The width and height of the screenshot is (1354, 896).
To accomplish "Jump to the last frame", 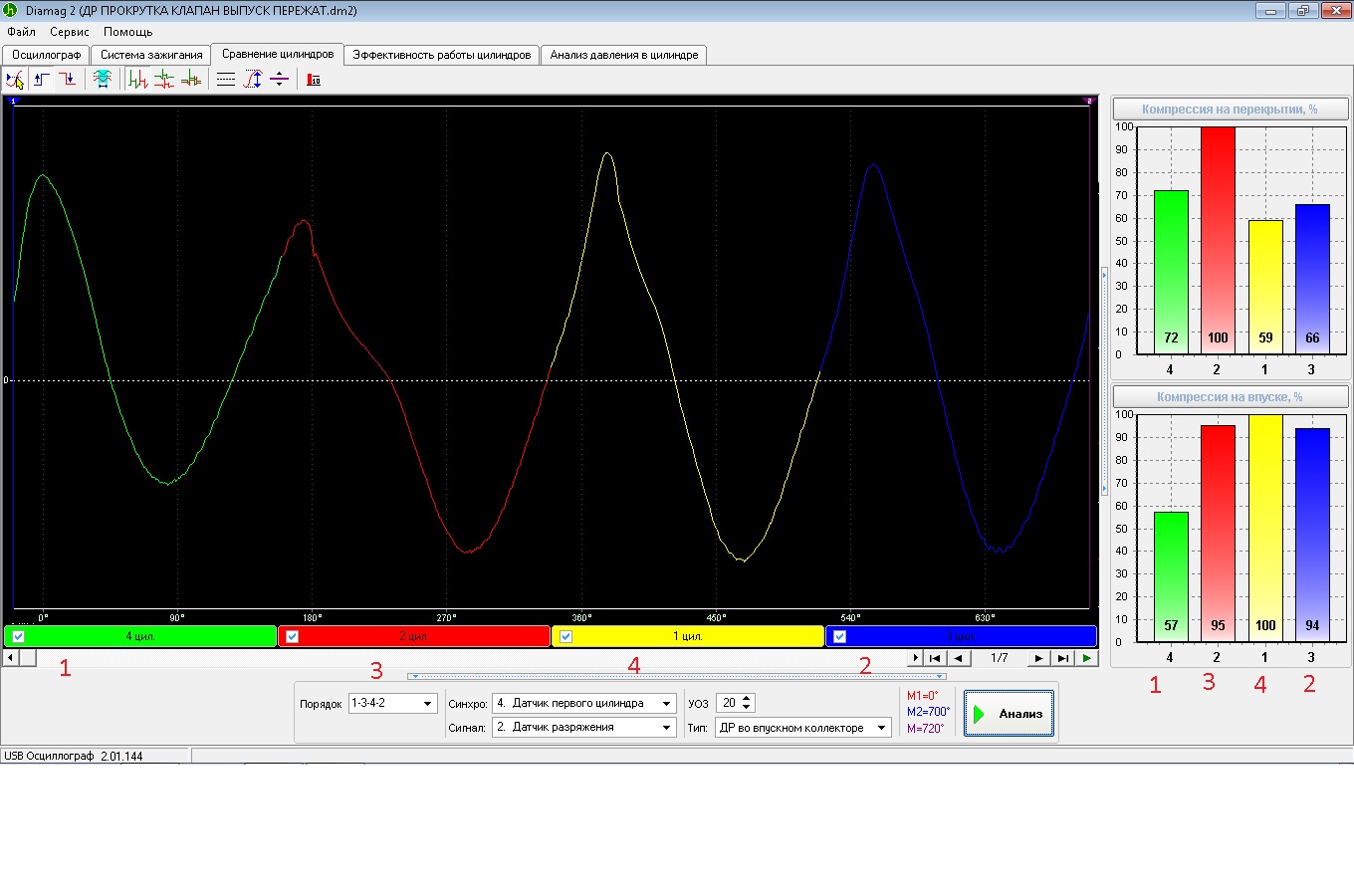I will (x=1062, y=658).
